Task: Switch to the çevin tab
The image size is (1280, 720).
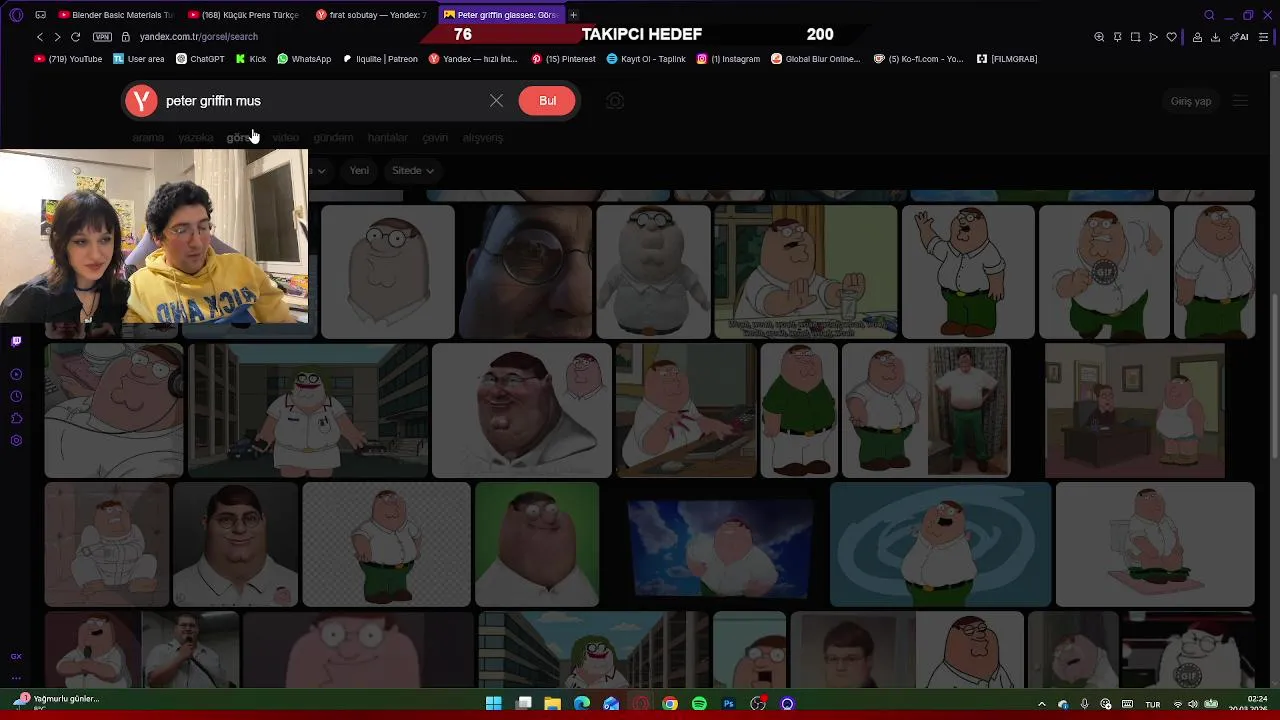Action: [x=435, y=138]
